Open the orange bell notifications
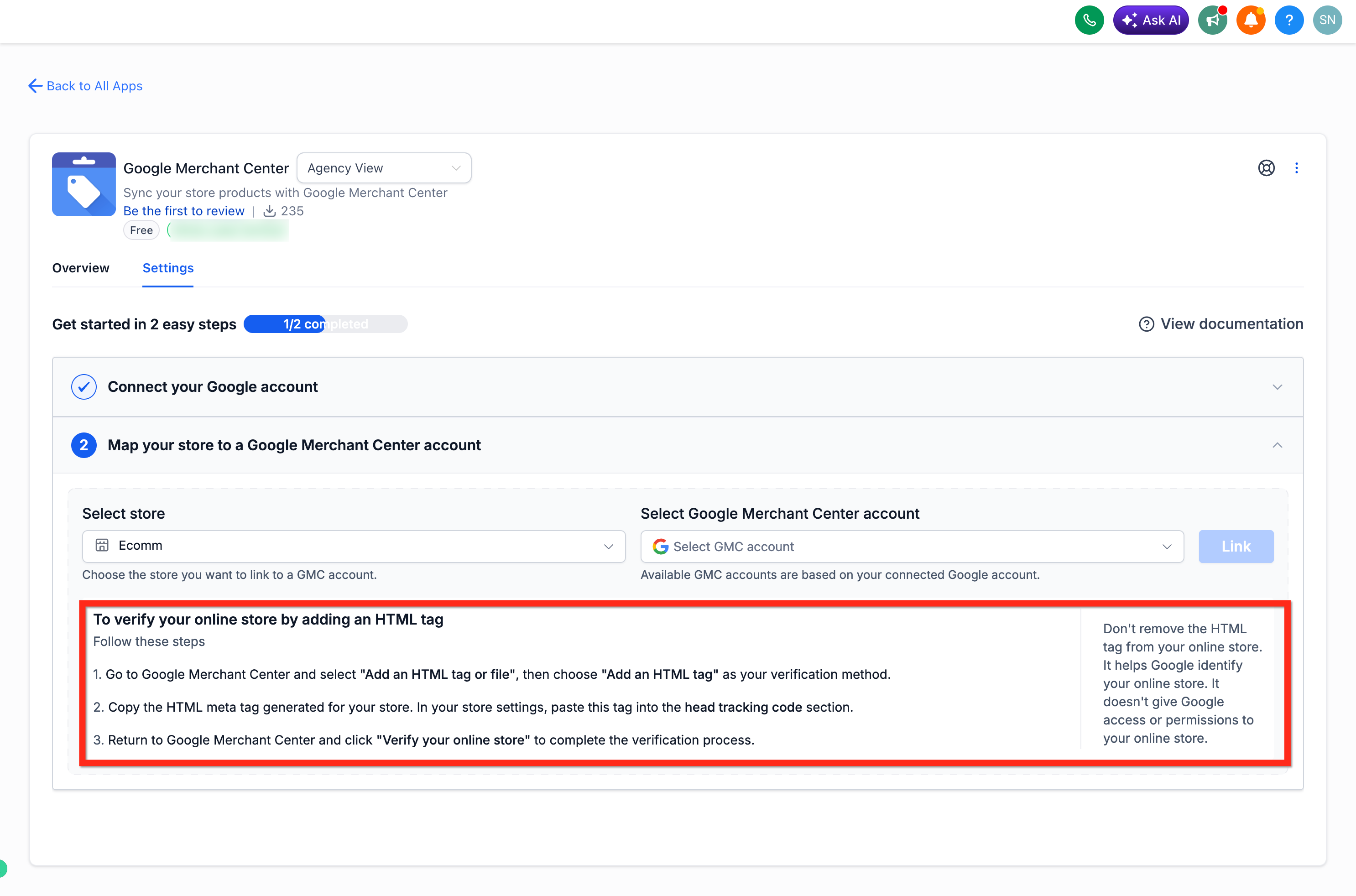1356x896 pixels. click(x=1251, y=21)
